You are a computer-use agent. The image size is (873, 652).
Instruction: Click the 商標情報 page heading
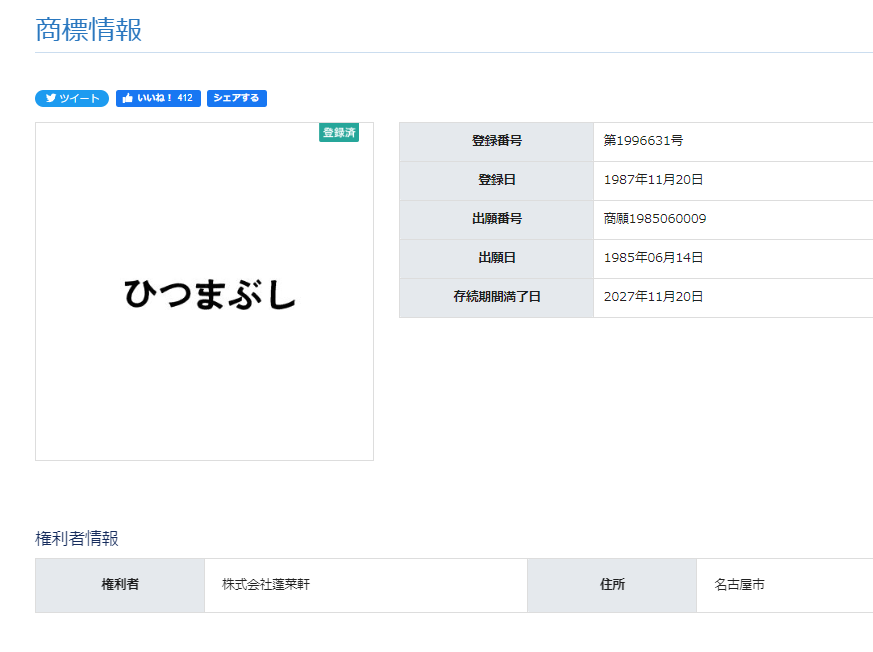[x=89, y=30]
